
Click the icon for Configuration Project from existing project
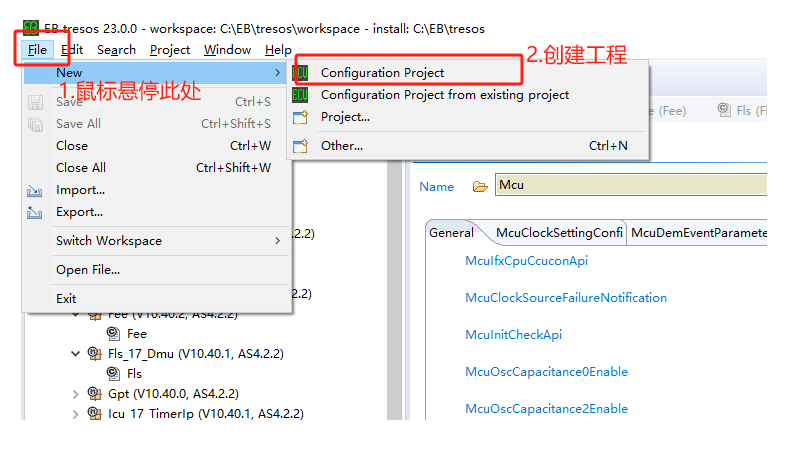301,95
